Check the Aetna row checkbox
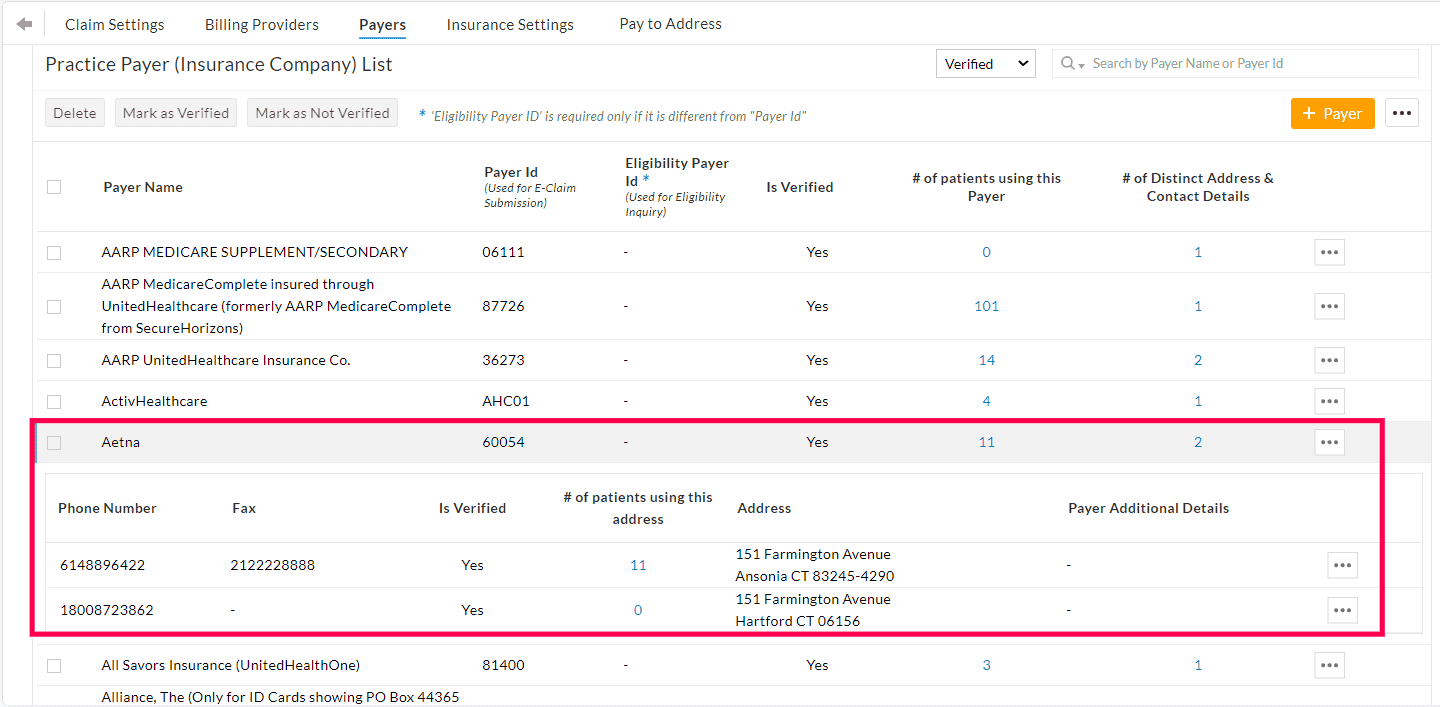1440x707 pixels. [54, 441]
